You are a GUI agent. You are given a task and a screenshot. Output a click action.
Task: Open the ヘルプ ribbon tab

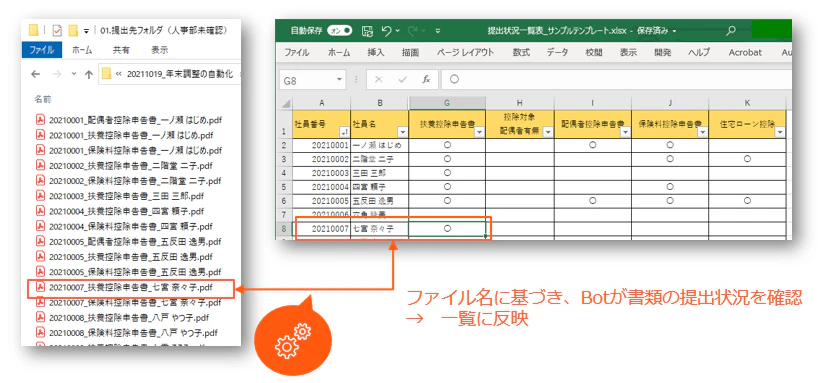[x=699, y=52]
